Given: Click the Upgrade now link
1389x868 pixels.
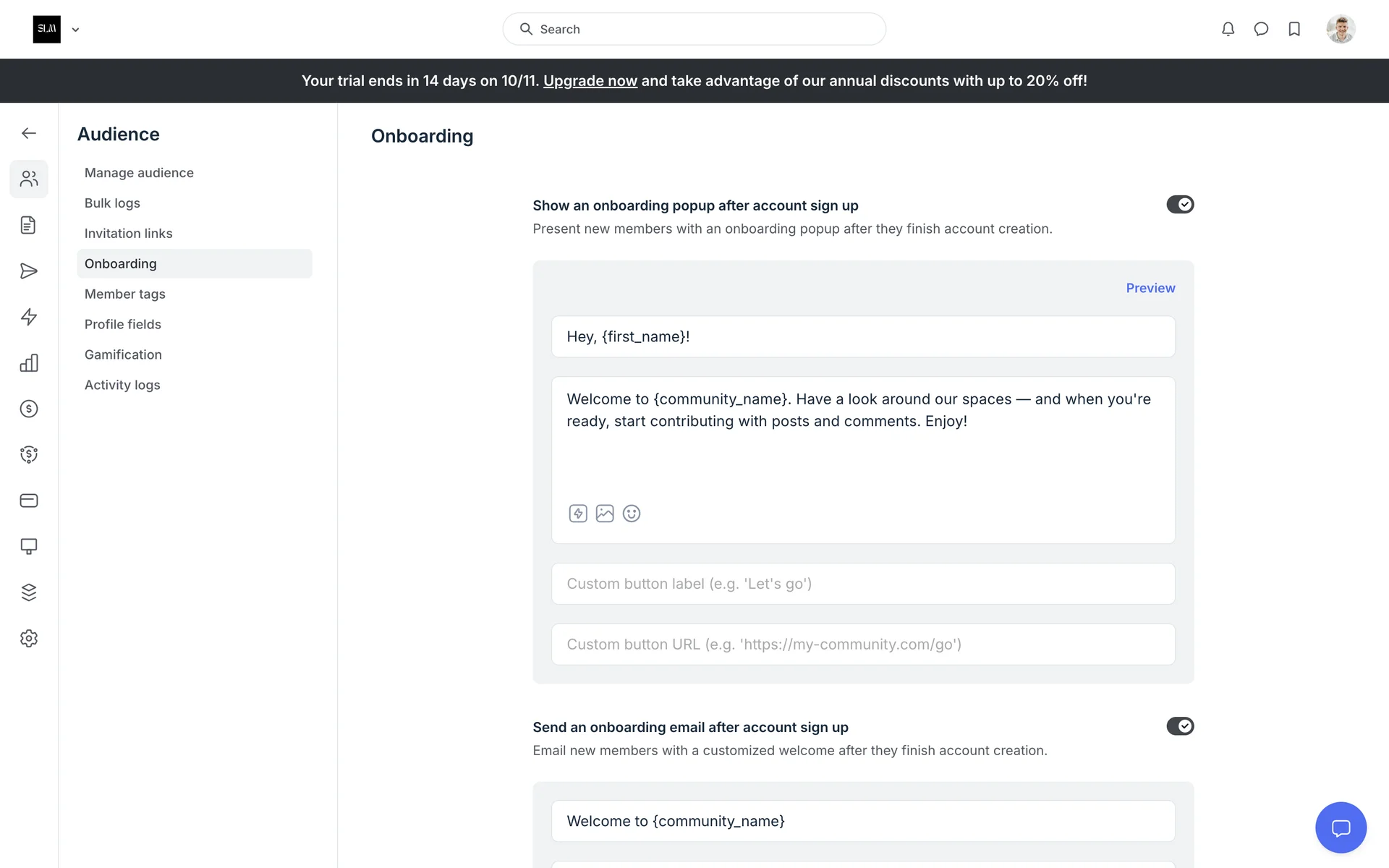Looking at the screenshot, I should pyautogui.click(x=590, y=81).
